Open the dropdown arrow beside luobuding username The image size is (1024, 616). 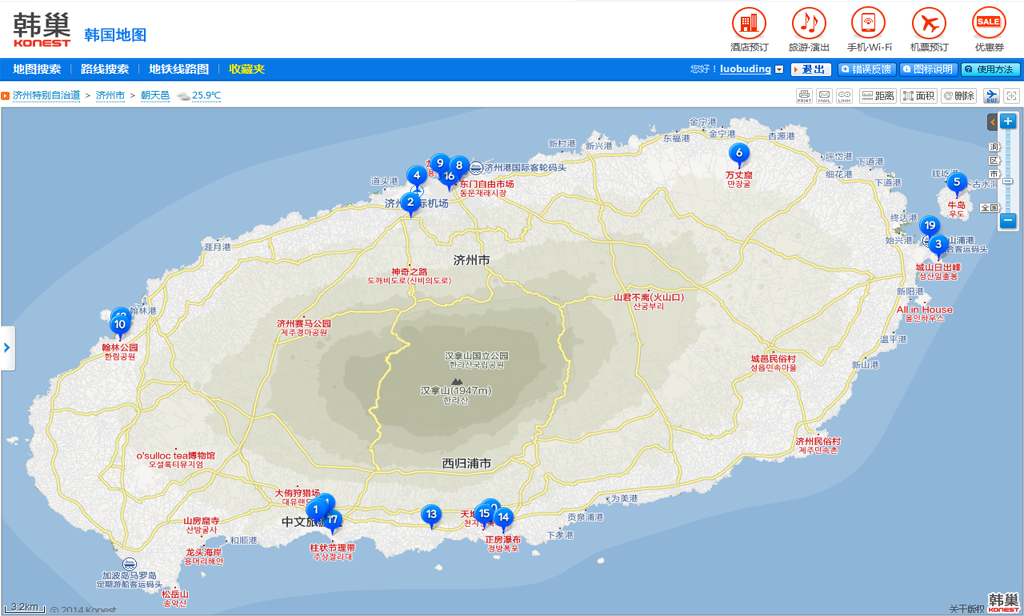(779, 70)
